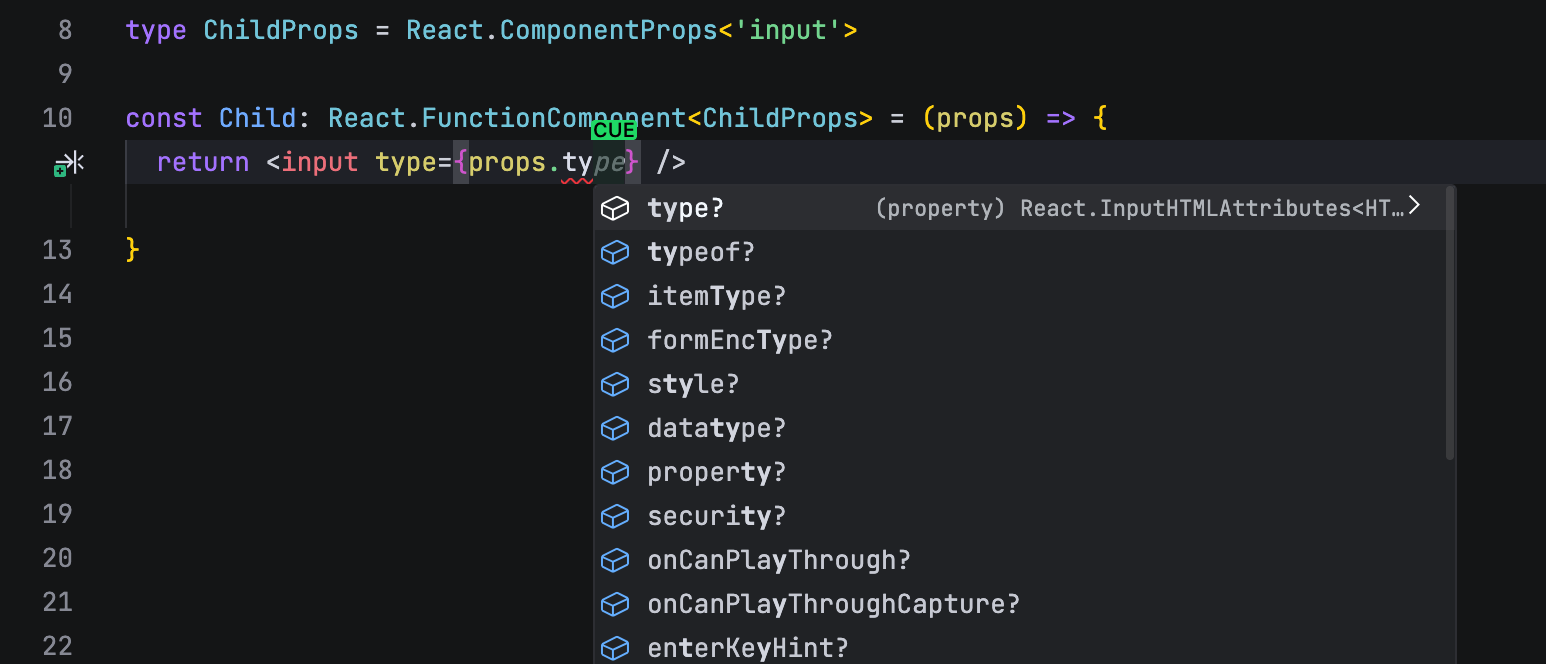Click the cube icon beside "security?"
This screenshot has width=1546, height=664.
615,516
